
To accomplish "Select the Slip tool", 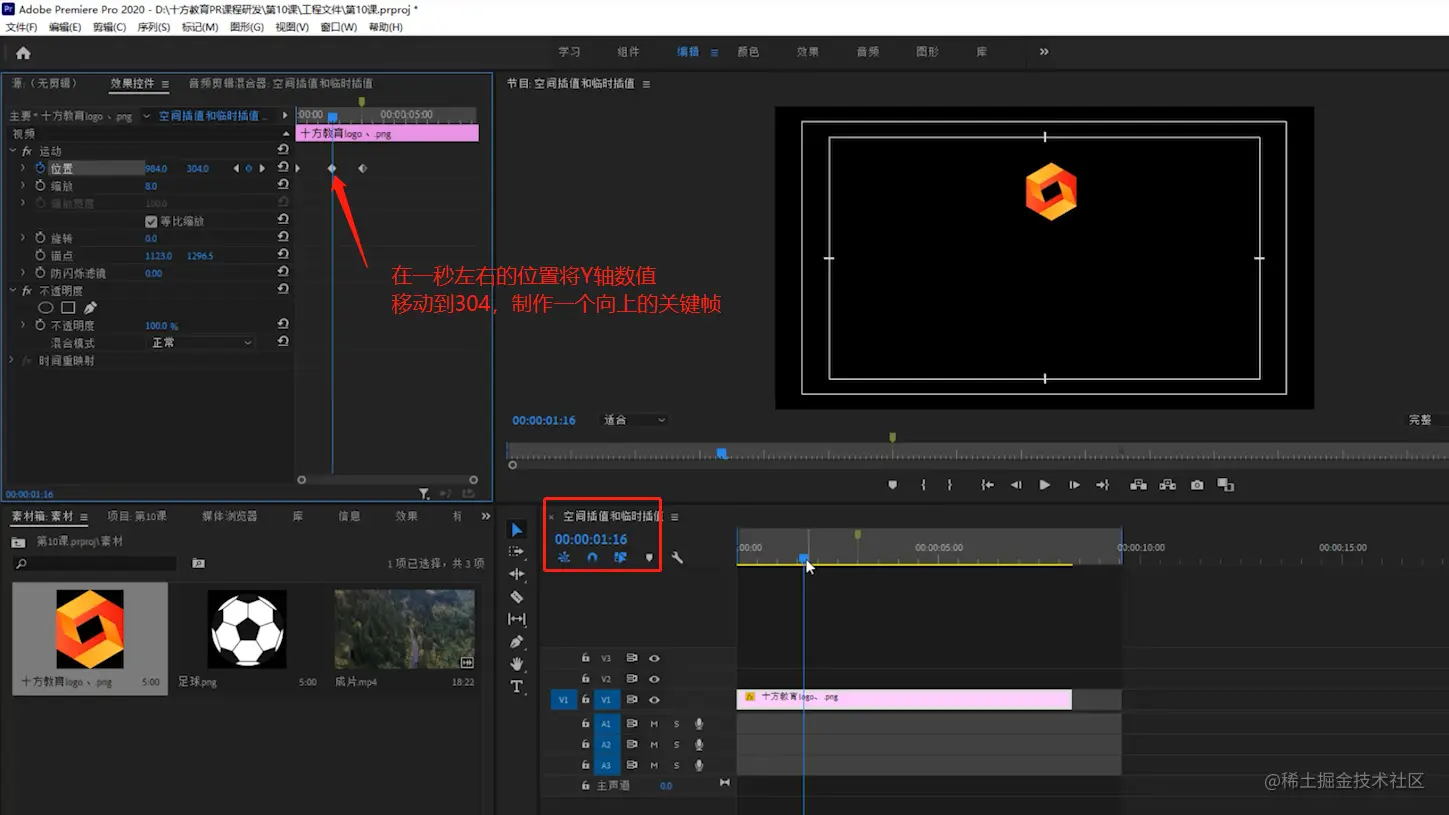I will [x=516, y=619].
